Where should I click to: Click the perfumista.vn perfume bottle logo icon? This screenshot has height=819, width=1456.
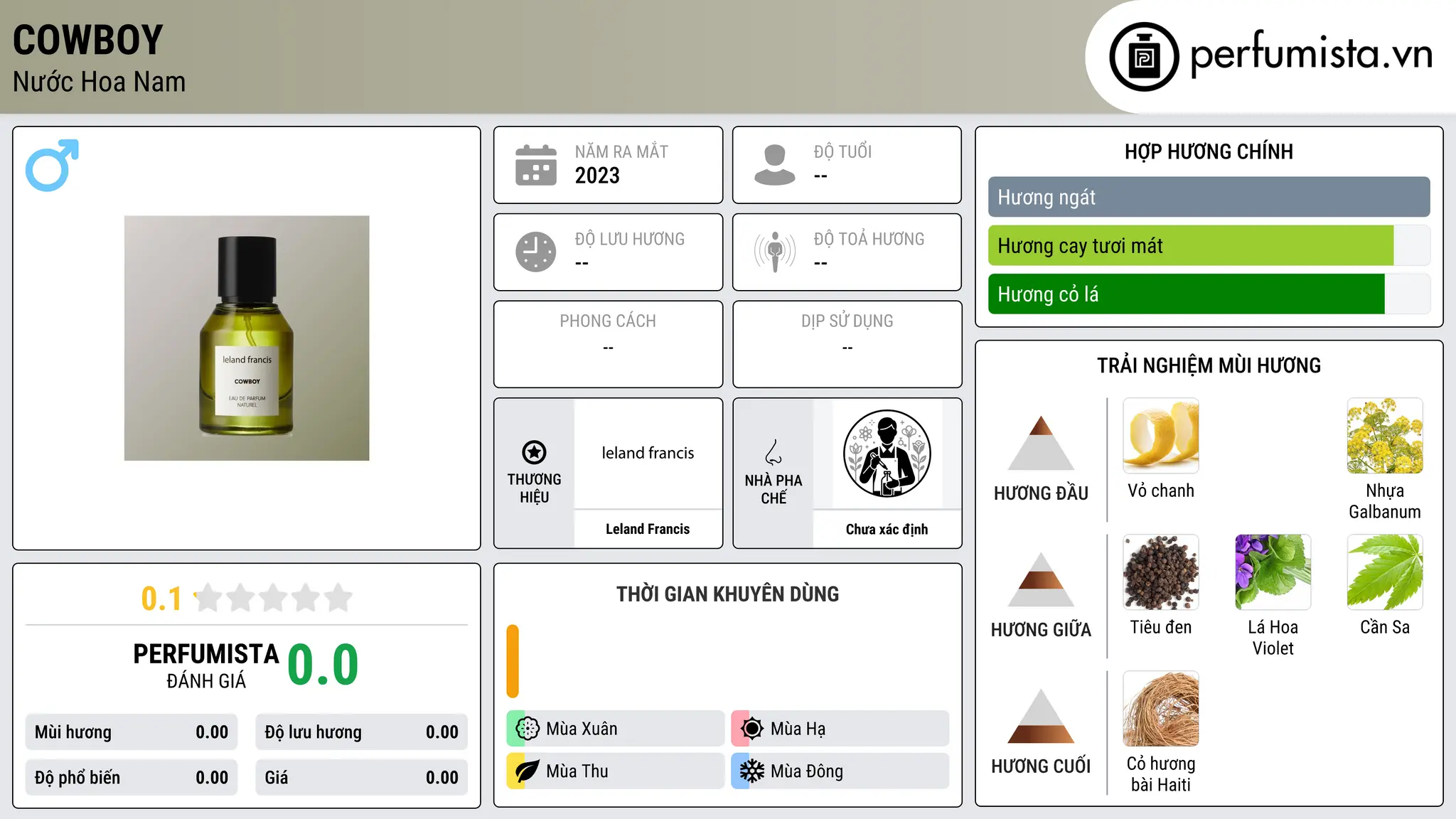(x=1144, y=57)
